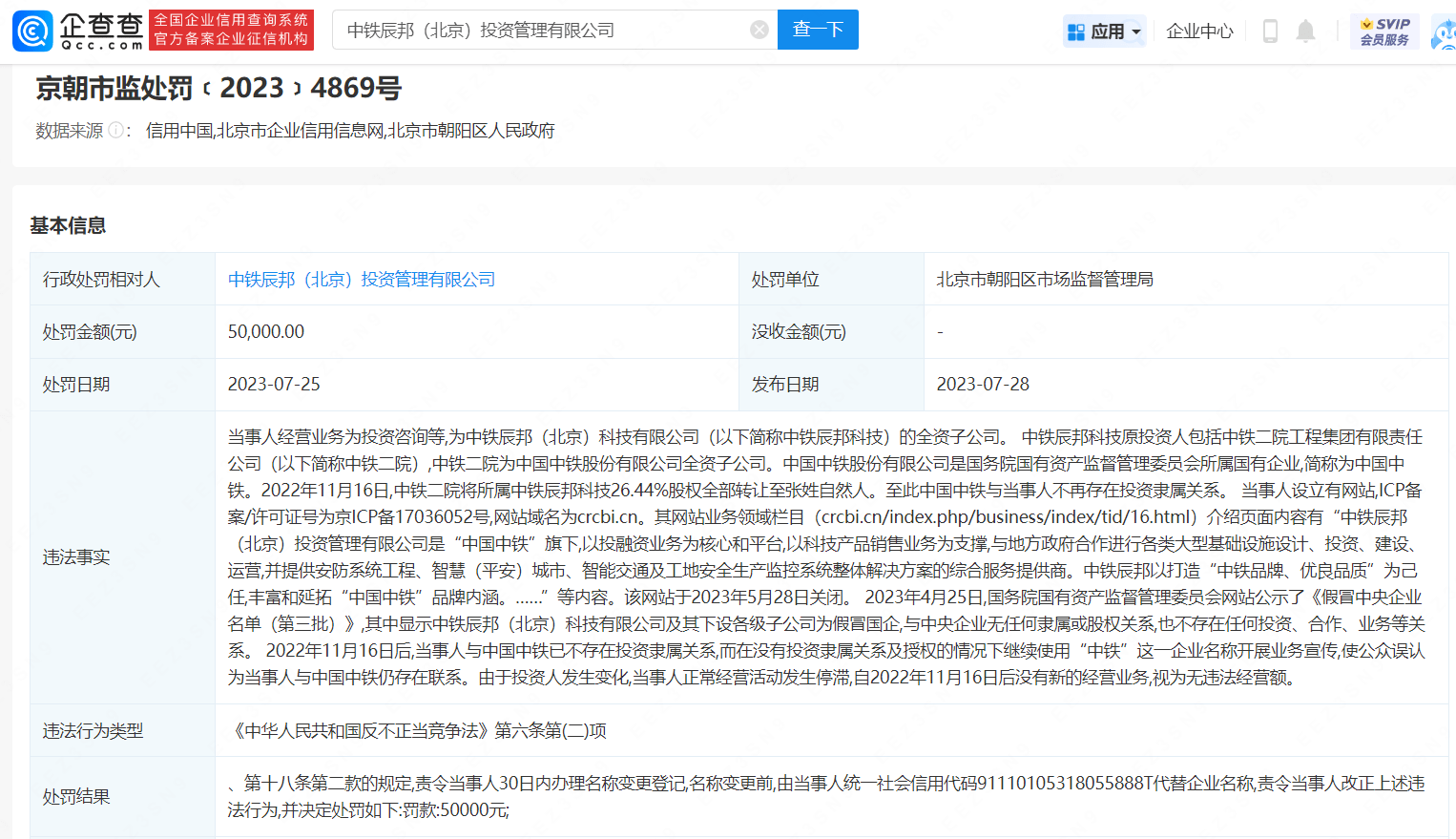
Task: Open the customer service avatar icon
Action: [x=1444, y=31]
